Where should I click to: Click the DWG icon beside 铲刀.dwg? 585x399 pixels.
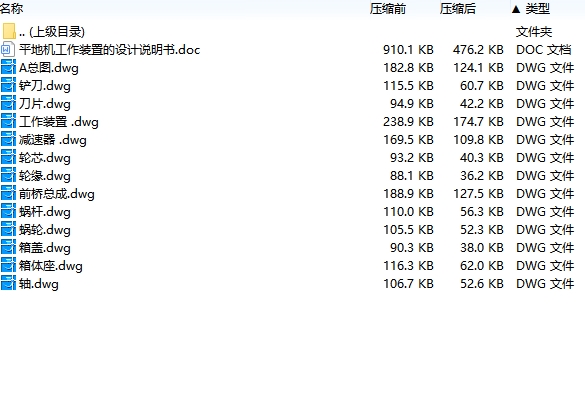(8, 85)
